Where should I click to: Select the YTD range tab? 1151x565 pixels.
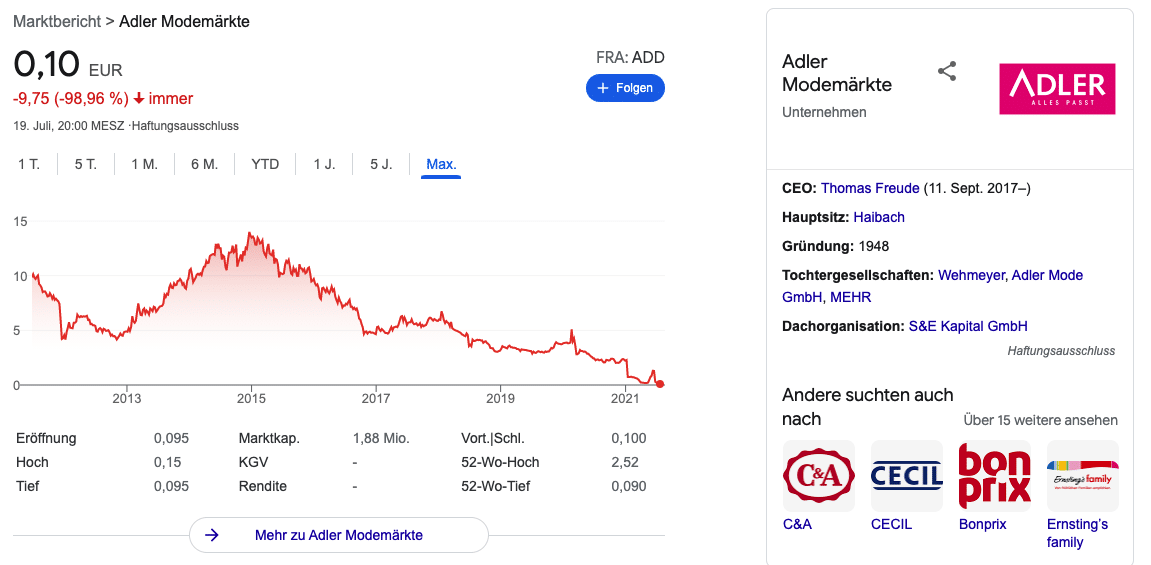coord(265,164)
